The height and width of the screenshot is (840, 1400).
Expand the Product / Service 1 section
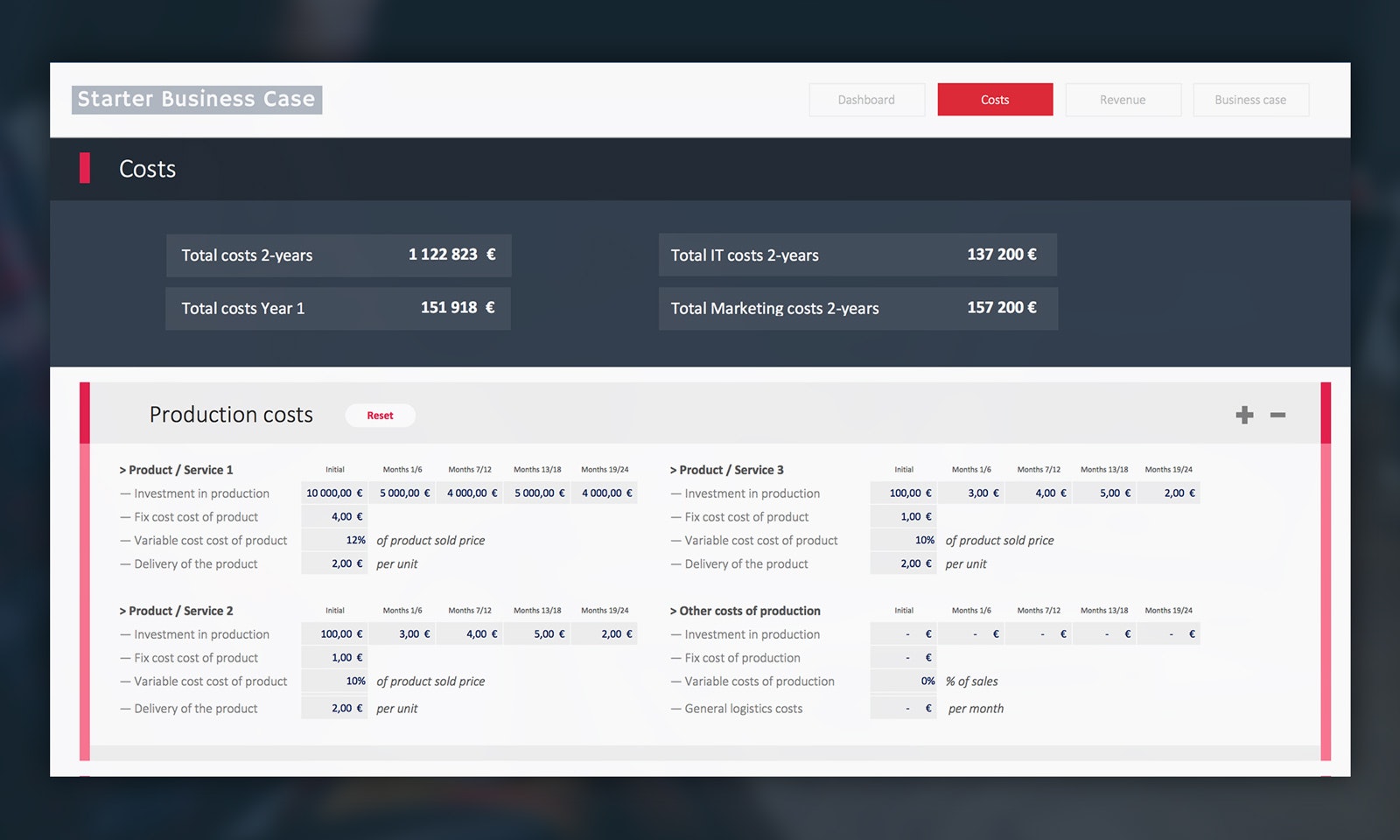tap(178, 470)
